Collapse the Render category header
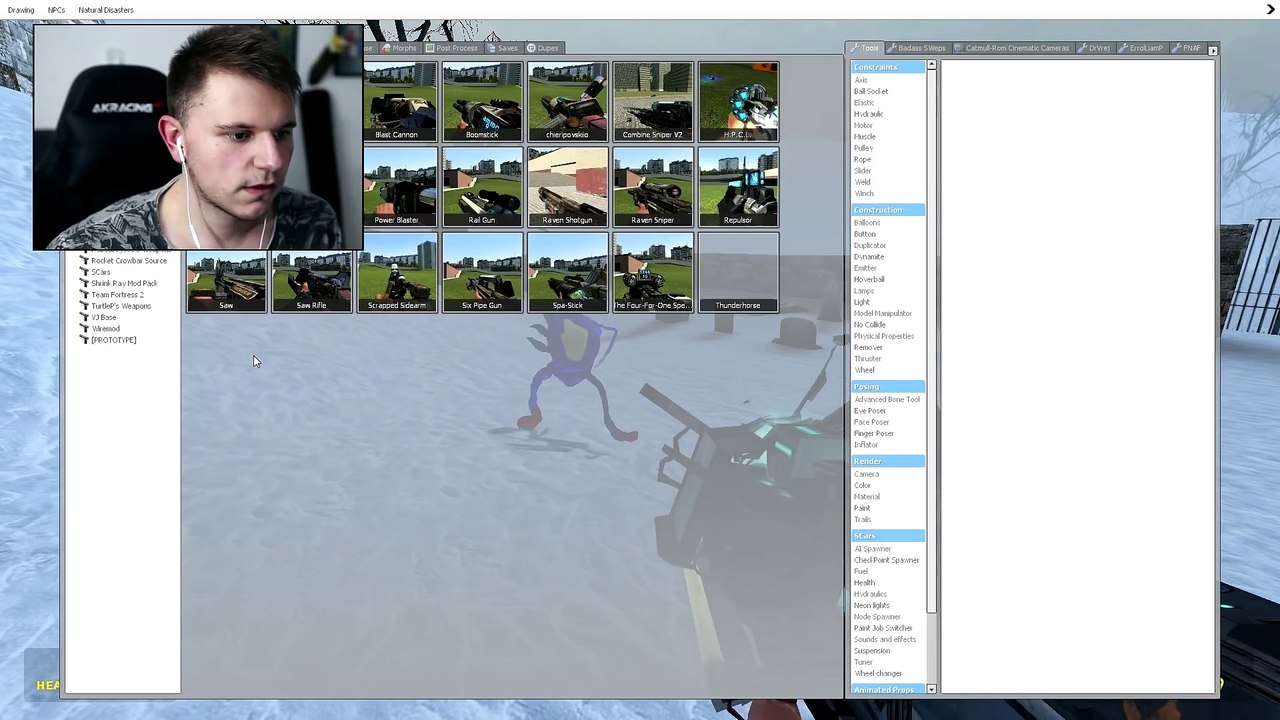 click(x=888, y=461)
